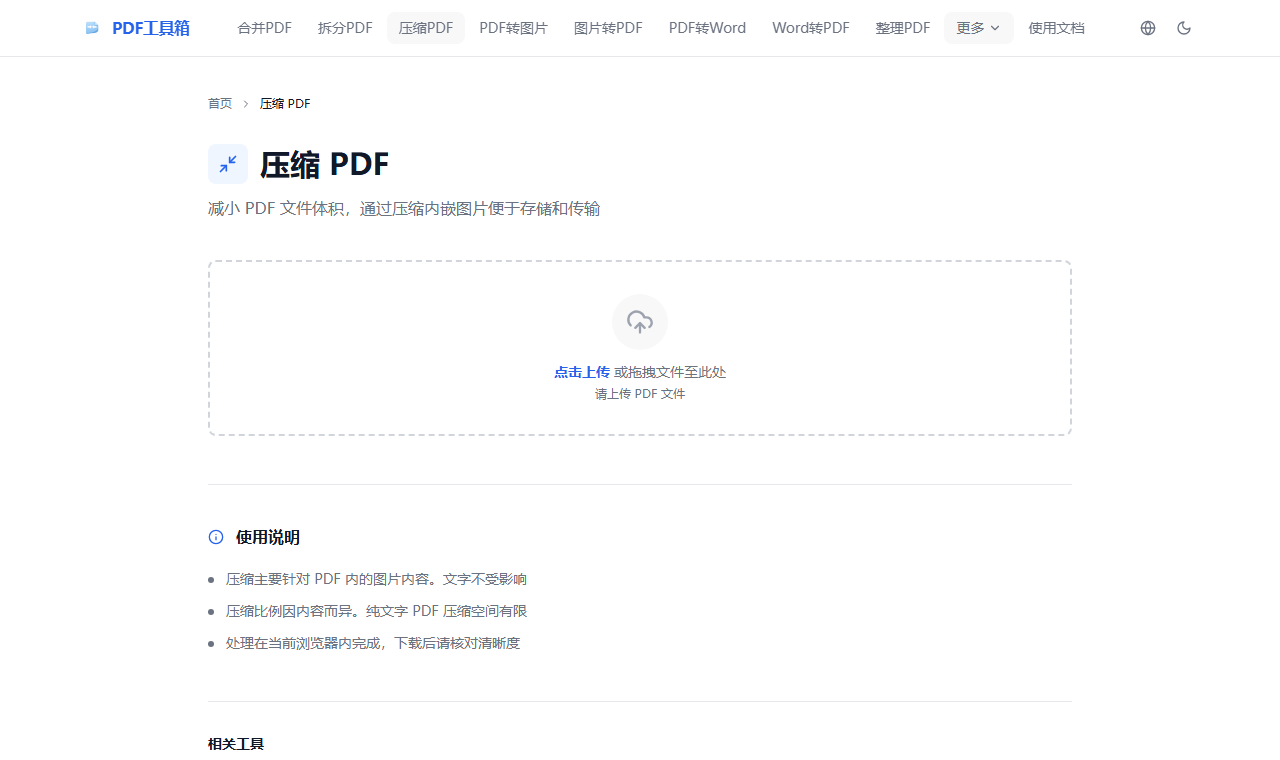This screenshot has height=760, width=1280.
Task: Click the cloud upload icon
Action: pyautogui.click(x=640, y=322)
